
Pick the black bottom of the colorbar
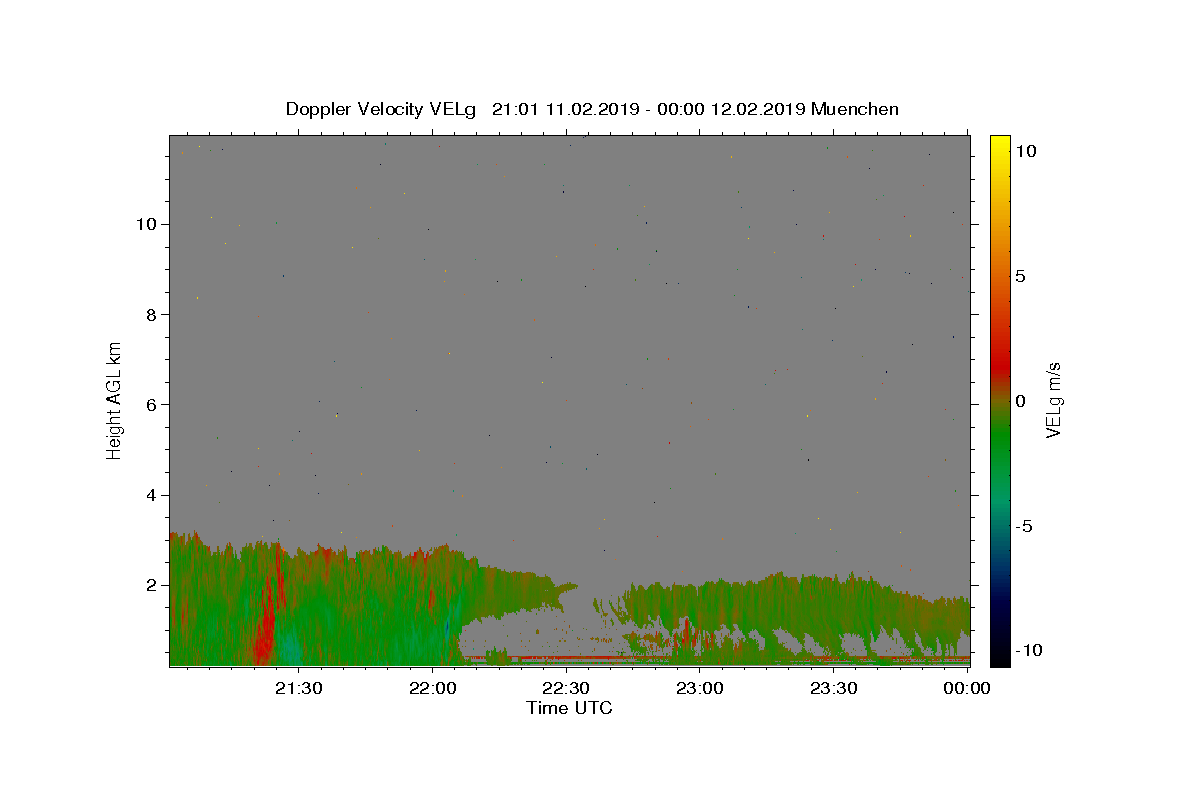click(1000, 652)
